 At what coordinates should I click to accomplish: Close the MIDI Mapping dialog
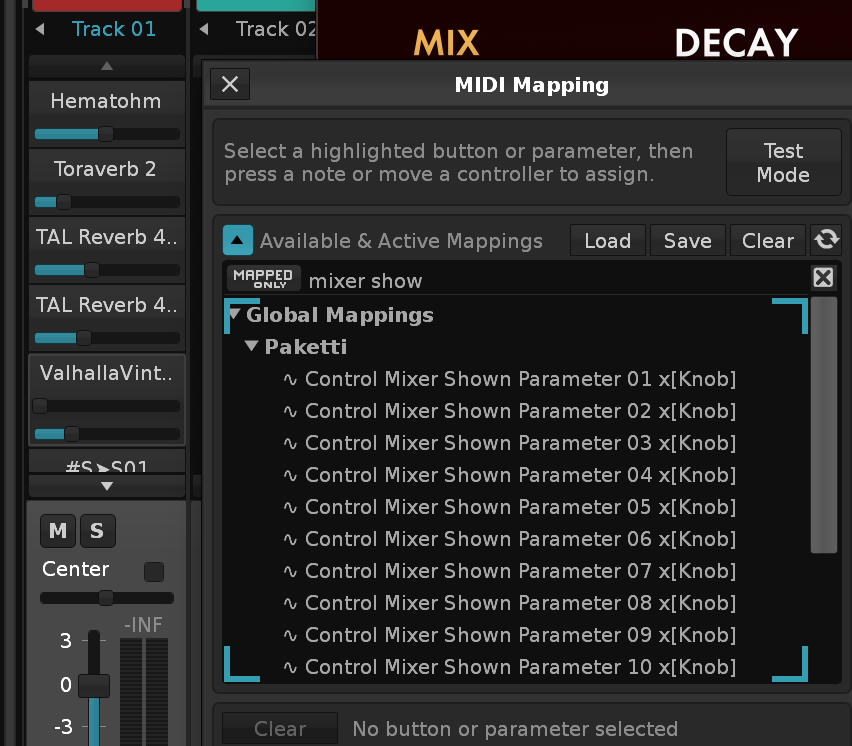tap(230, 84)
